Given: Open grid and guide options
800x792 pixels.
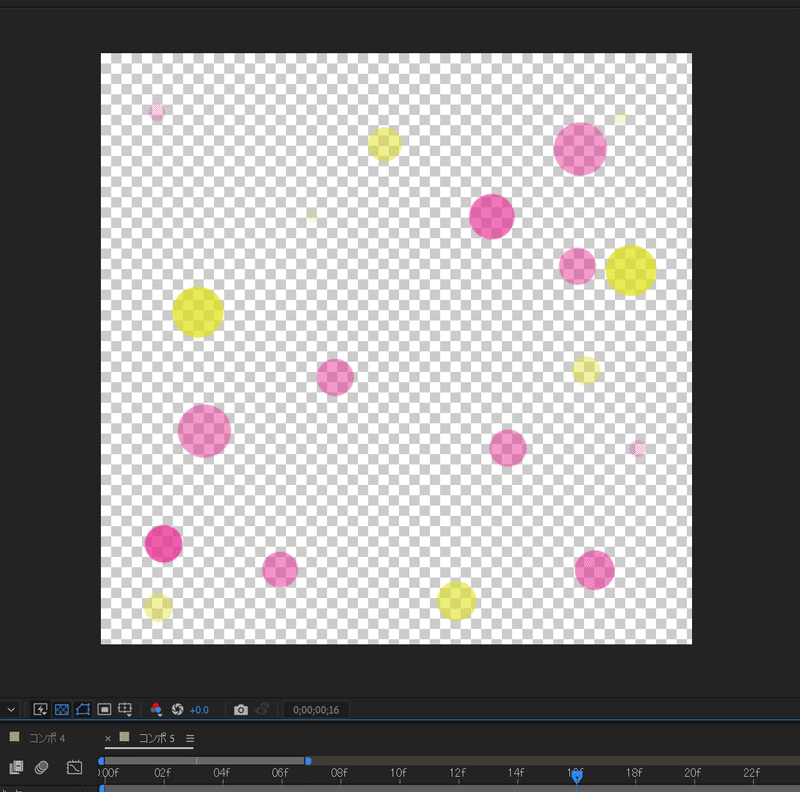Looking at the screenshot, I should pos(125,709).
